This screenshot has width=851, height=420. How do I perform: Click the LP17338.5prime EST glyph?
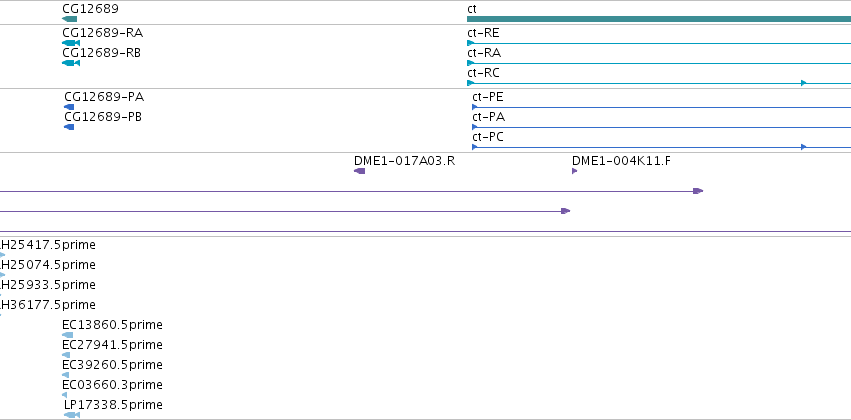pyautogui.click(x=72, y=415)
